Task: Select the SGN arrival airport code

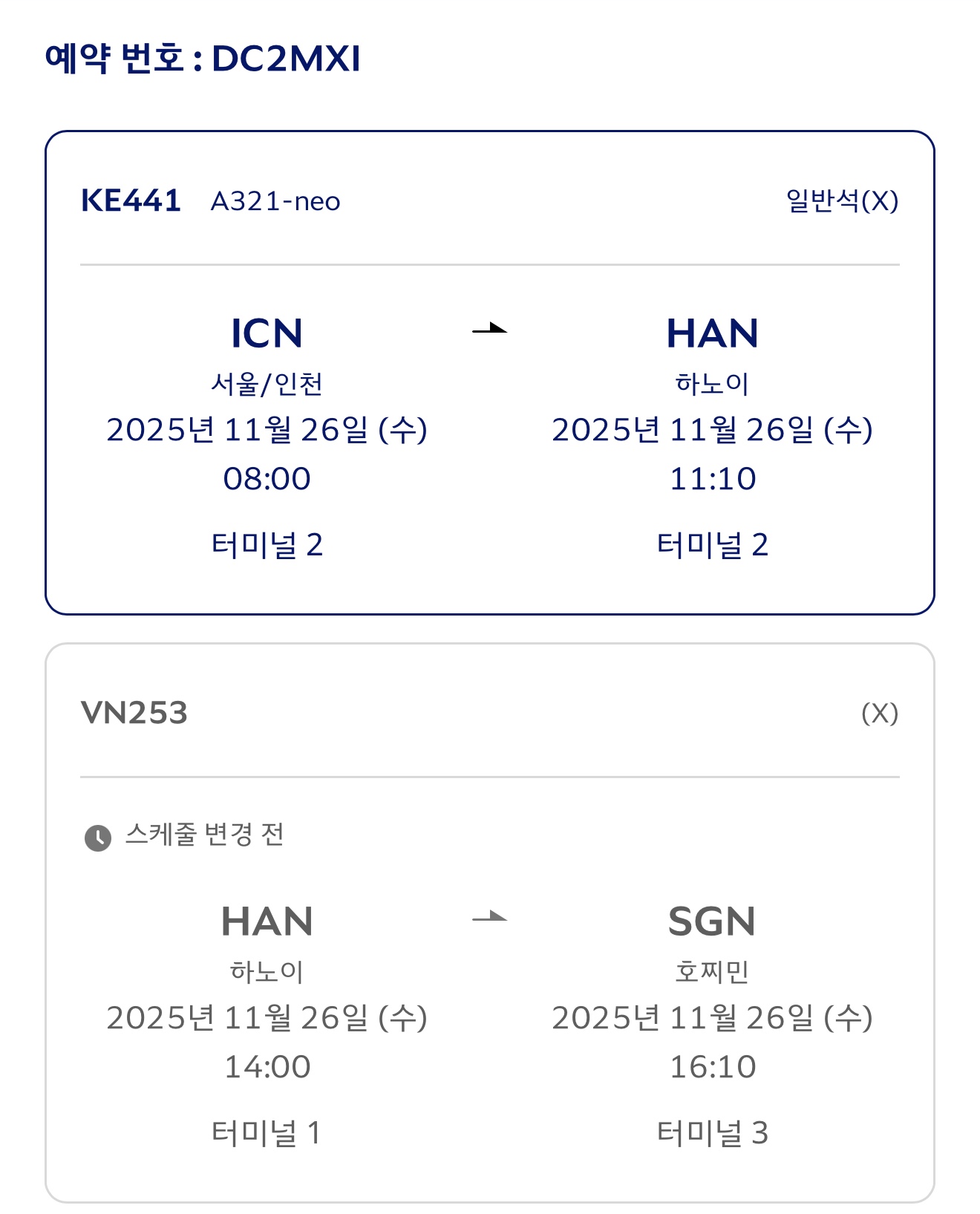Action: (712, 921)
